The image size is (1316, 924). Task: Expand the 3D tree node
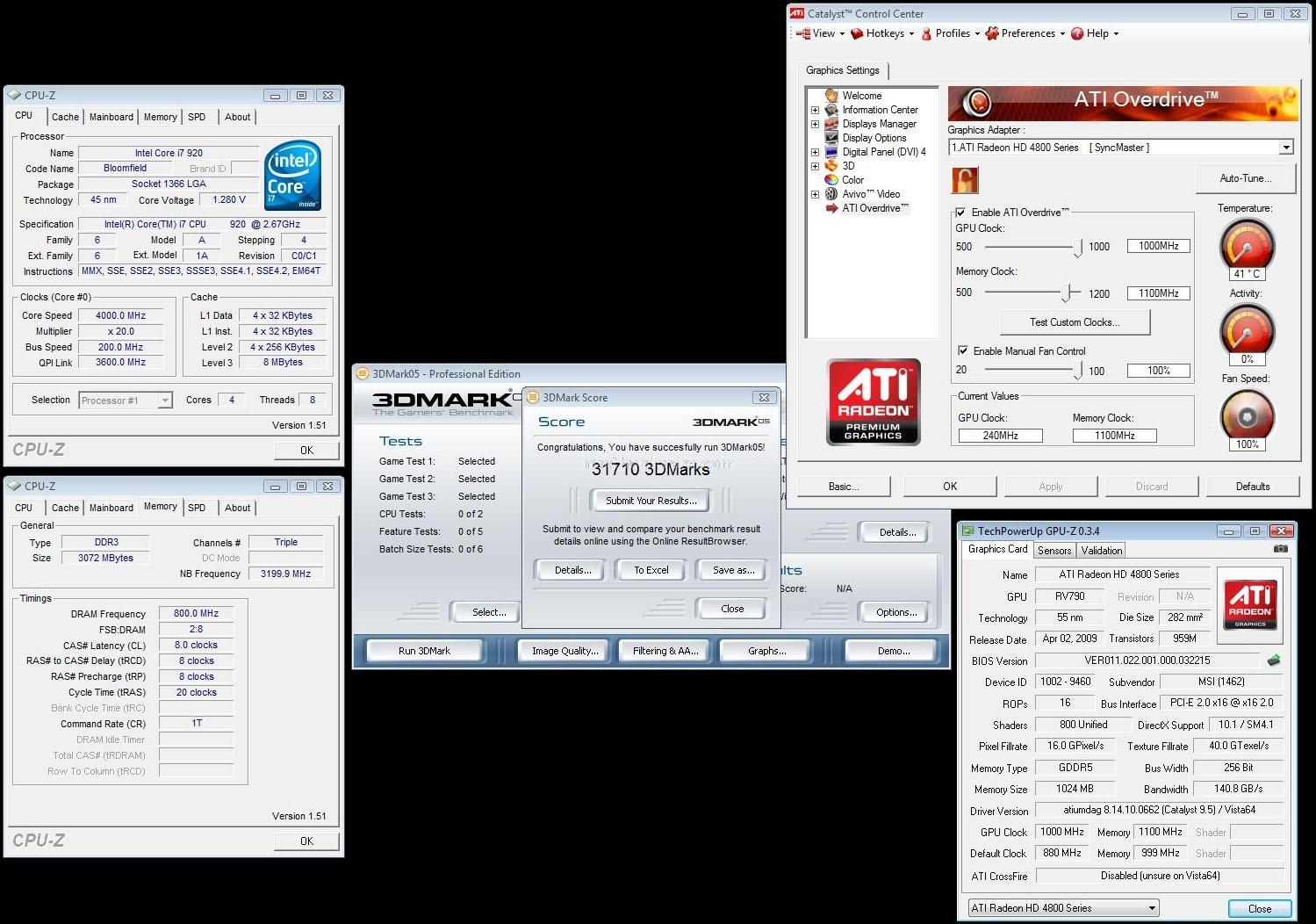click(815, 166)
